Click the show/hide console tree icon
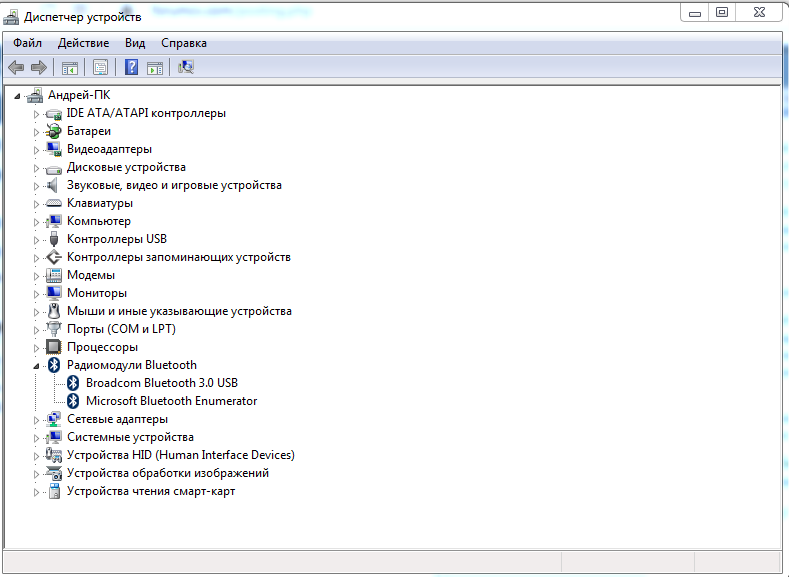The image size is (789, 577). 70,67
